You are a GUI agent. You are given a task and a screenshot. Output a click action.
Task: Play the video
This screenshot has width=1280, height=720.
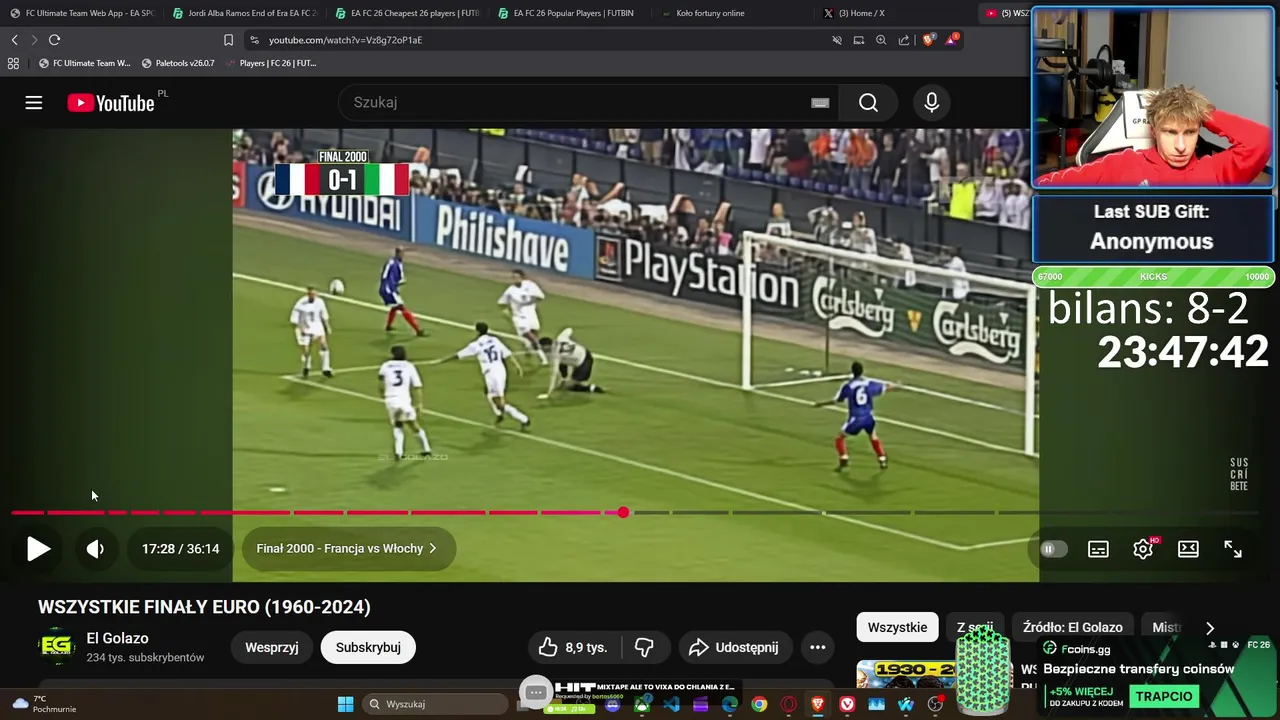click(38, 549)
